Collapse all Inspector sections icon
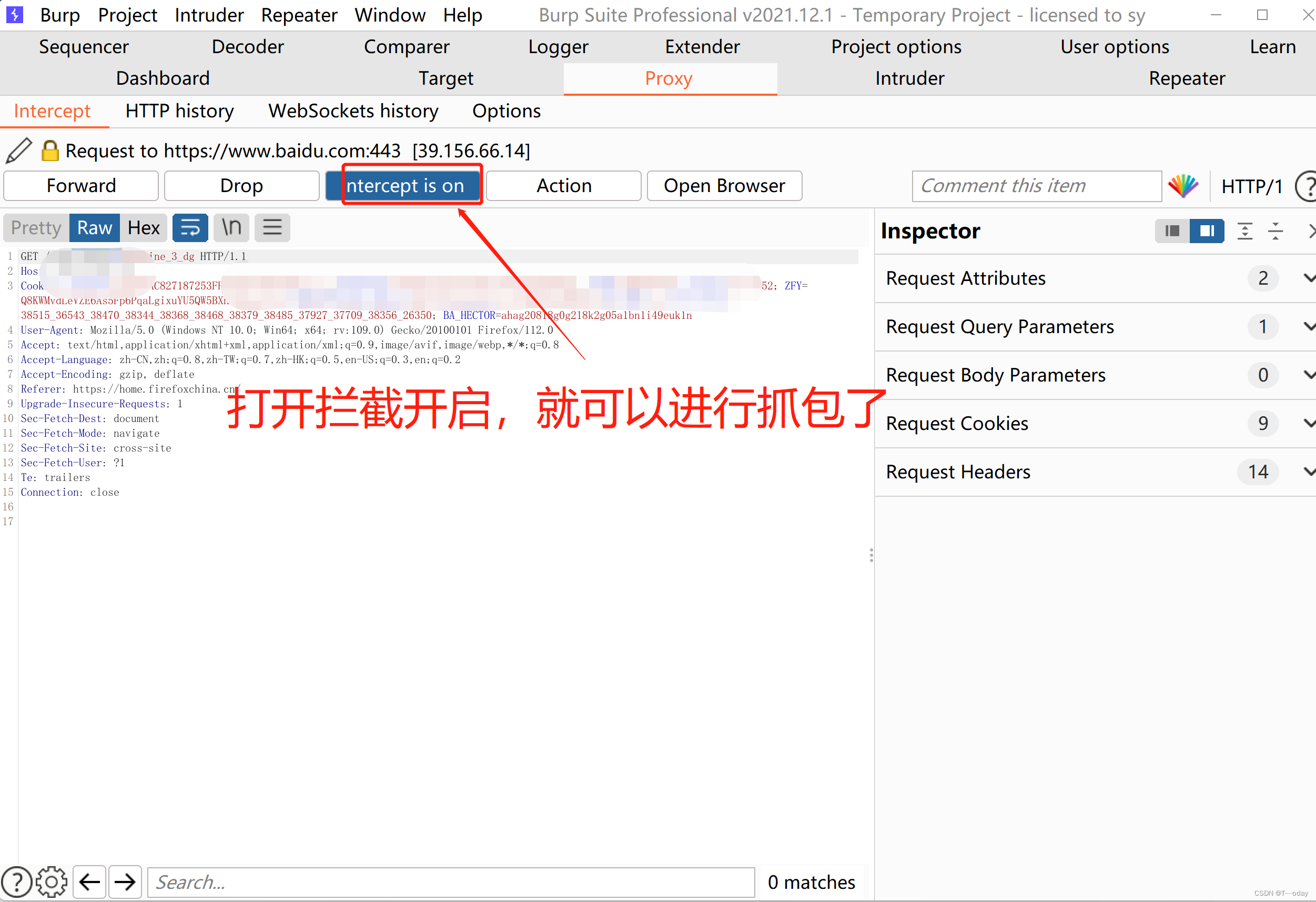 coord(1275,231)
